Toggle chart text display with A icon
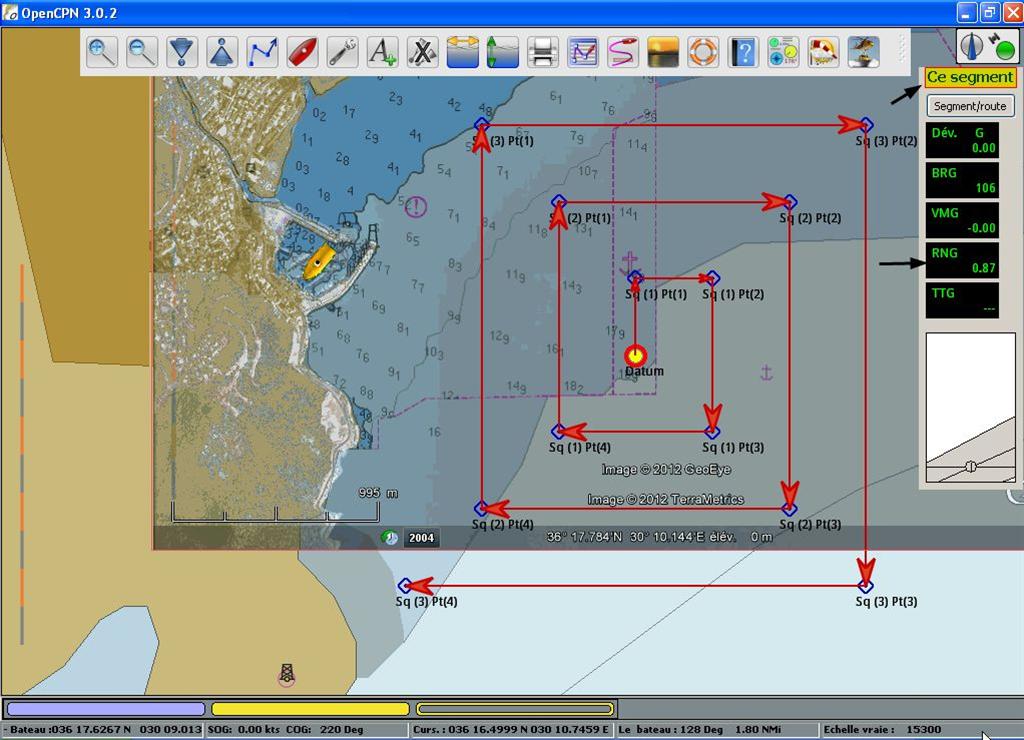 click(x=382, y=51)
